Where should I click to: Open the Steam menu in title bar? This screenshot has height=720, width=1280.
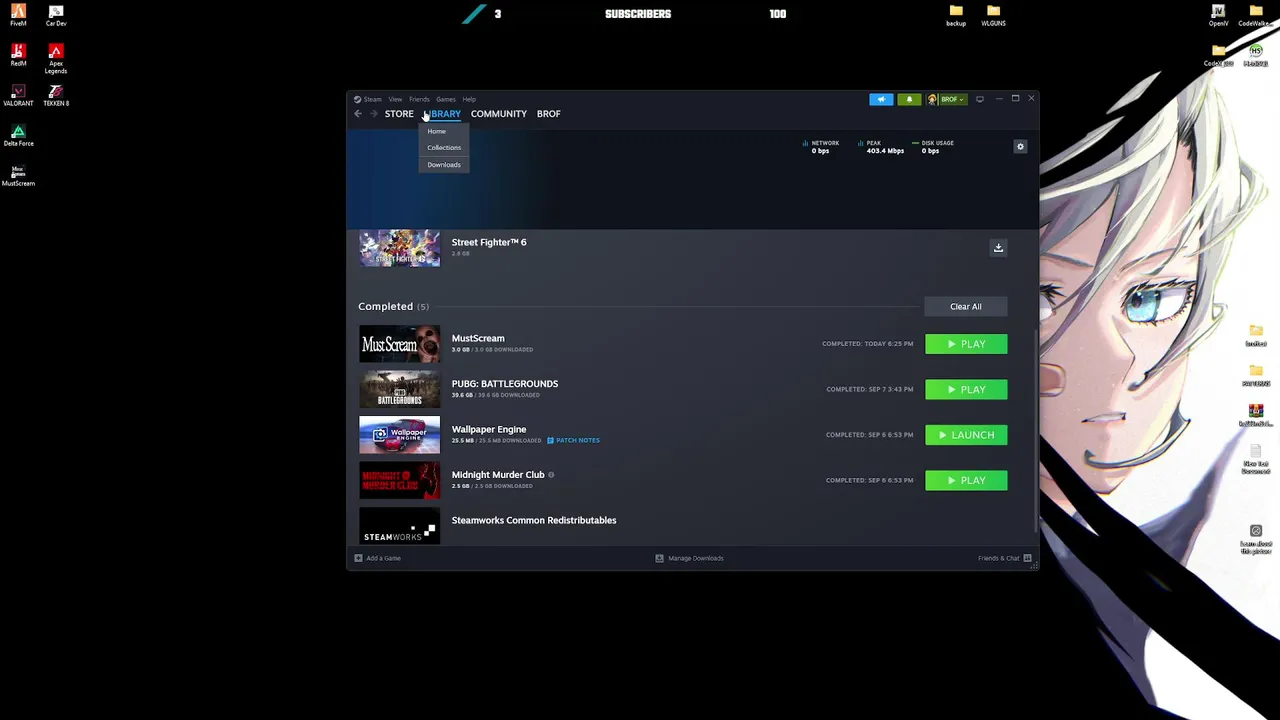tap(367, 99)
